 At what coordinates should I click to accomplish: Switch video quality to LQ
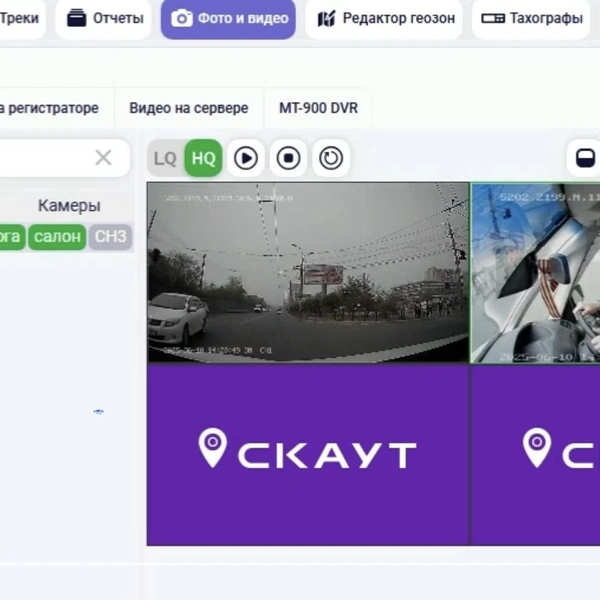pos(165,158)
